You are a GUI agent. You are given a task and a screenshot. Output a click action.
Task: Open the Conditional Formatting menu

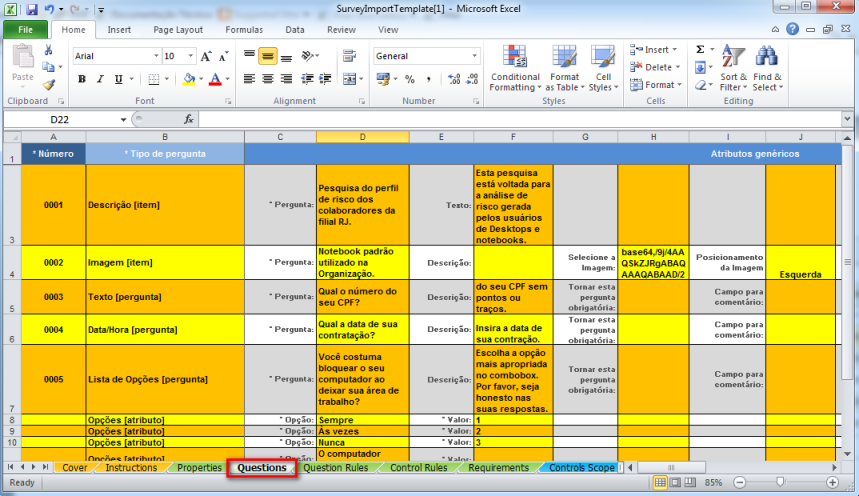tap(515, 68)
